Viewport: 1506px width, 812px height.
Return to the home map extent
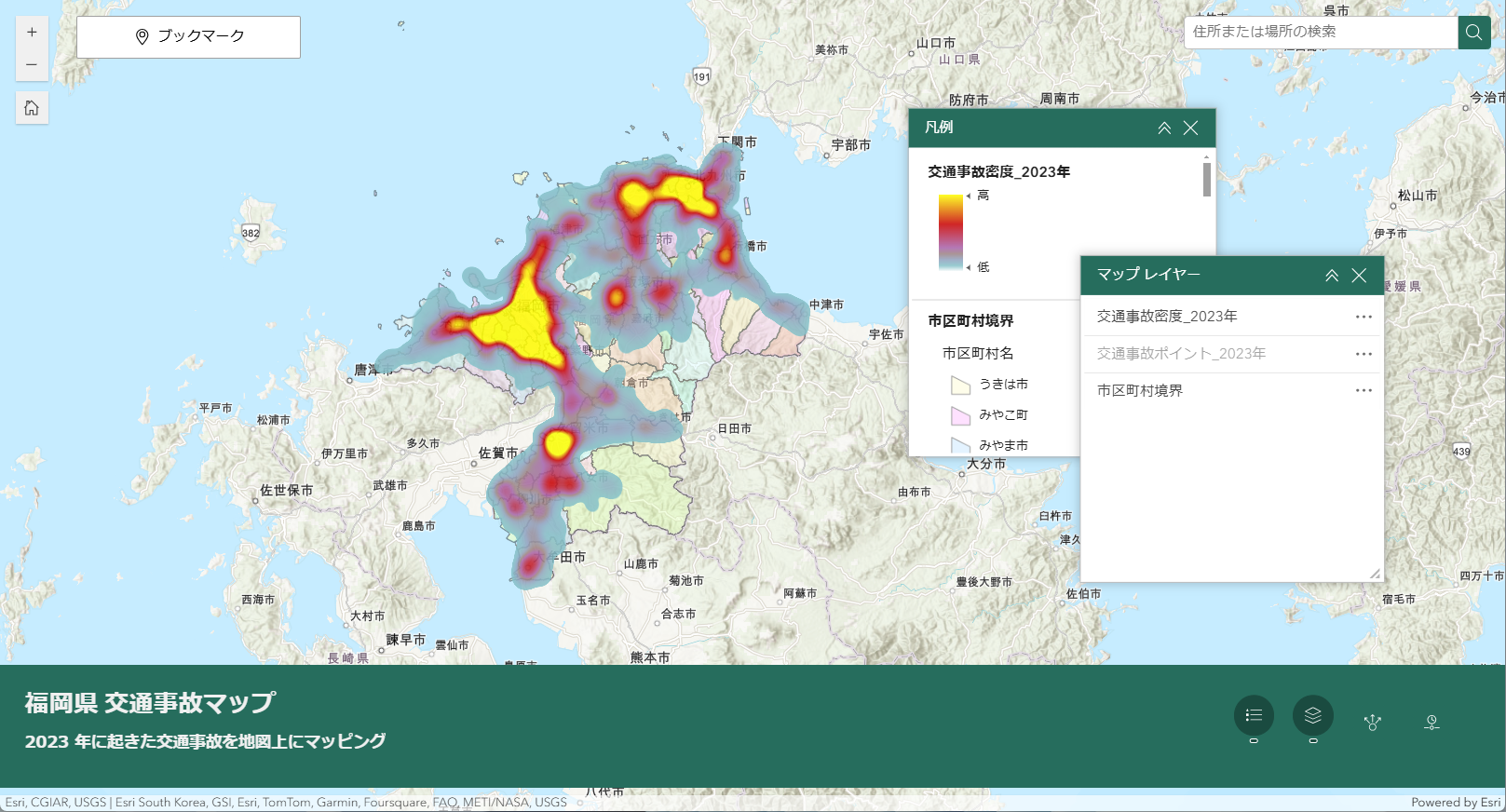(x=32, y=108)
